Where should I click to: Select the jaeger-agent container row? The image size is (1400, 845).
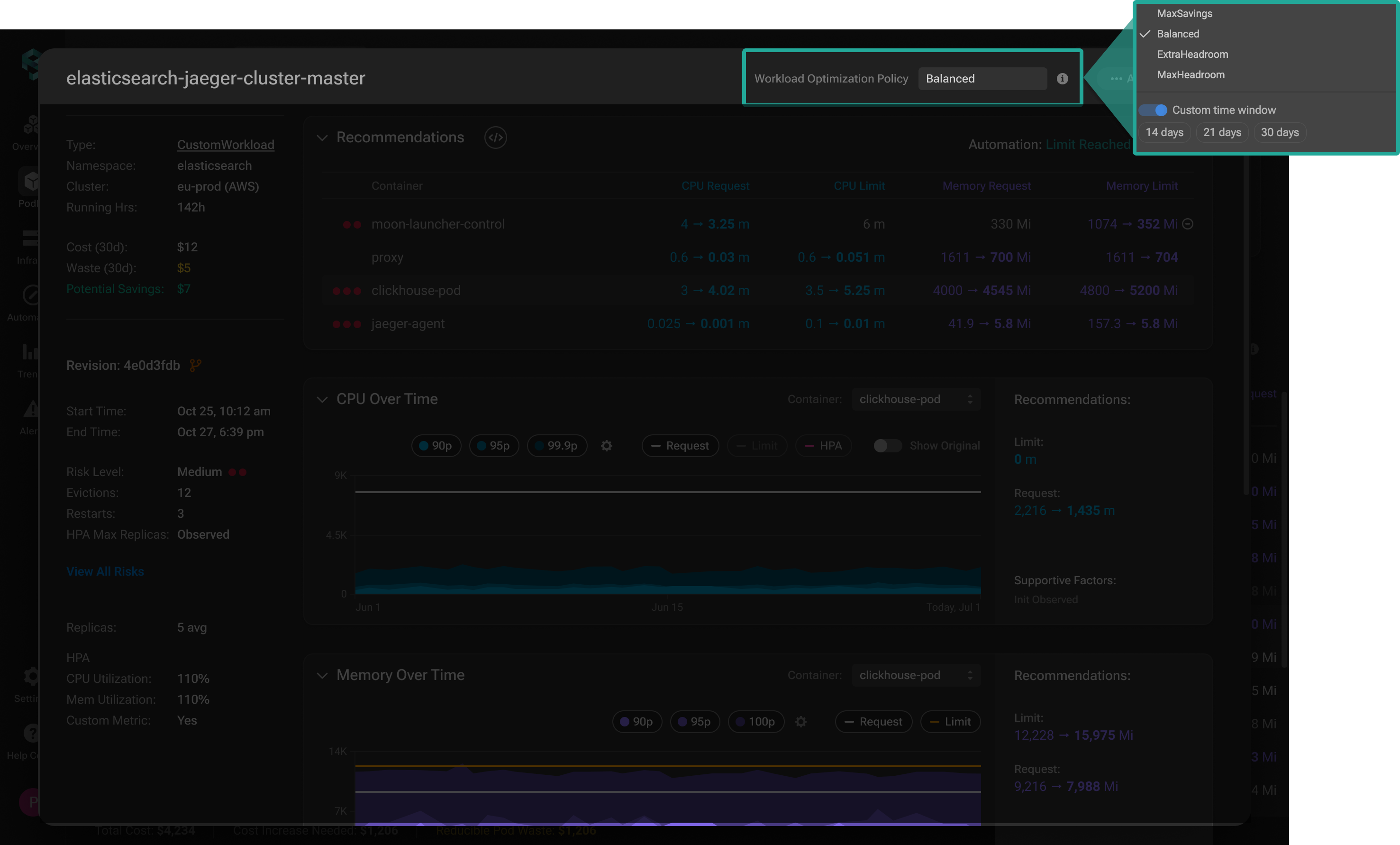[758, 323]
